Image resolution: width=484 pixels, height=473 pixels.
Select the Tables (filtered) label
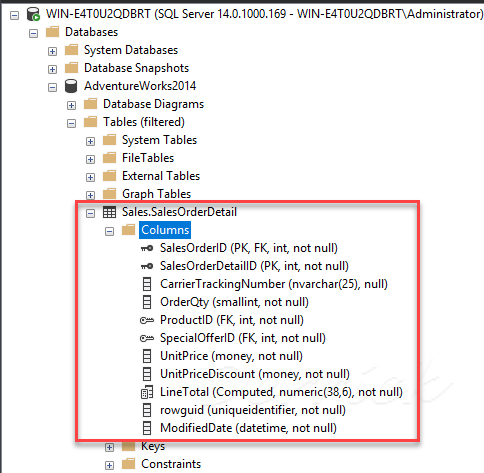click(x=144, y=122)
